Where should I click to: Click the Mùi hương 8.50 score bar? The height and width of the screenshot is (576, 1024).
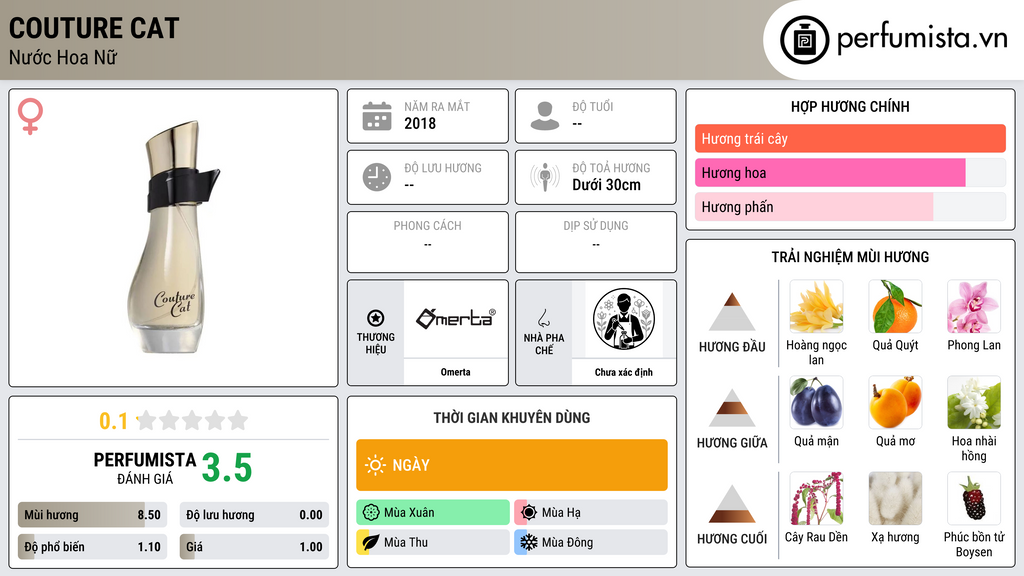92,515
